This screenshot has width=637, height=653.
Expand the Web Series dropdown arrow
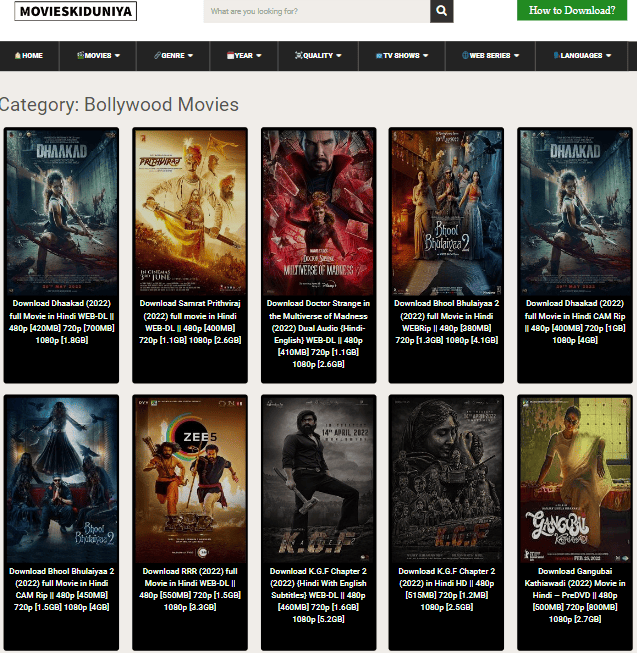pos(516,55)
